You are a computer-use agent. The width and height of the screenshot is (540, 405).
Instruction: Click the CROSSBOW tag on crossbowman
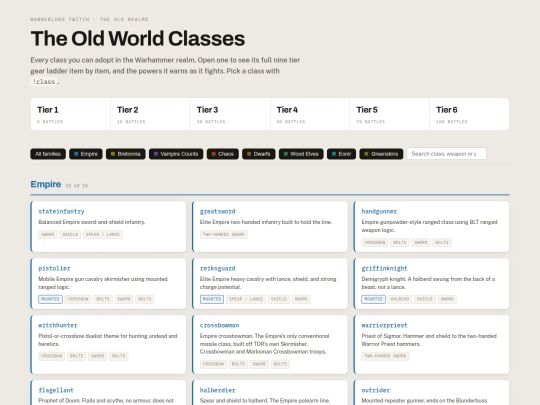tap(213, 364)
